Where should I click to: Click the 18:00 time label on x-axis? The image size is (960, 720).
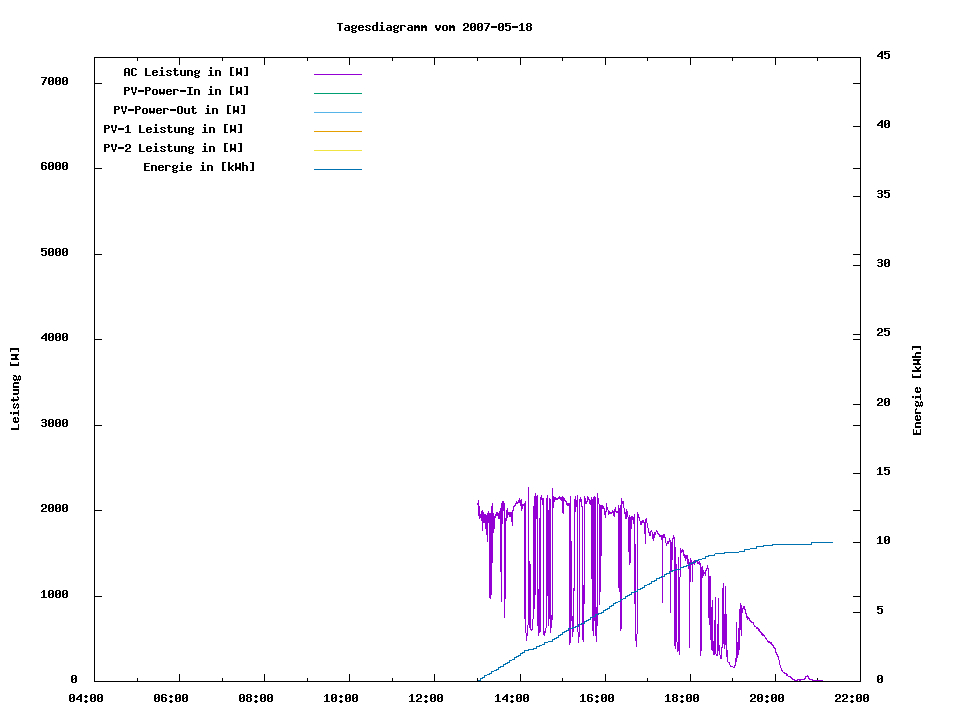pos(684,698)
